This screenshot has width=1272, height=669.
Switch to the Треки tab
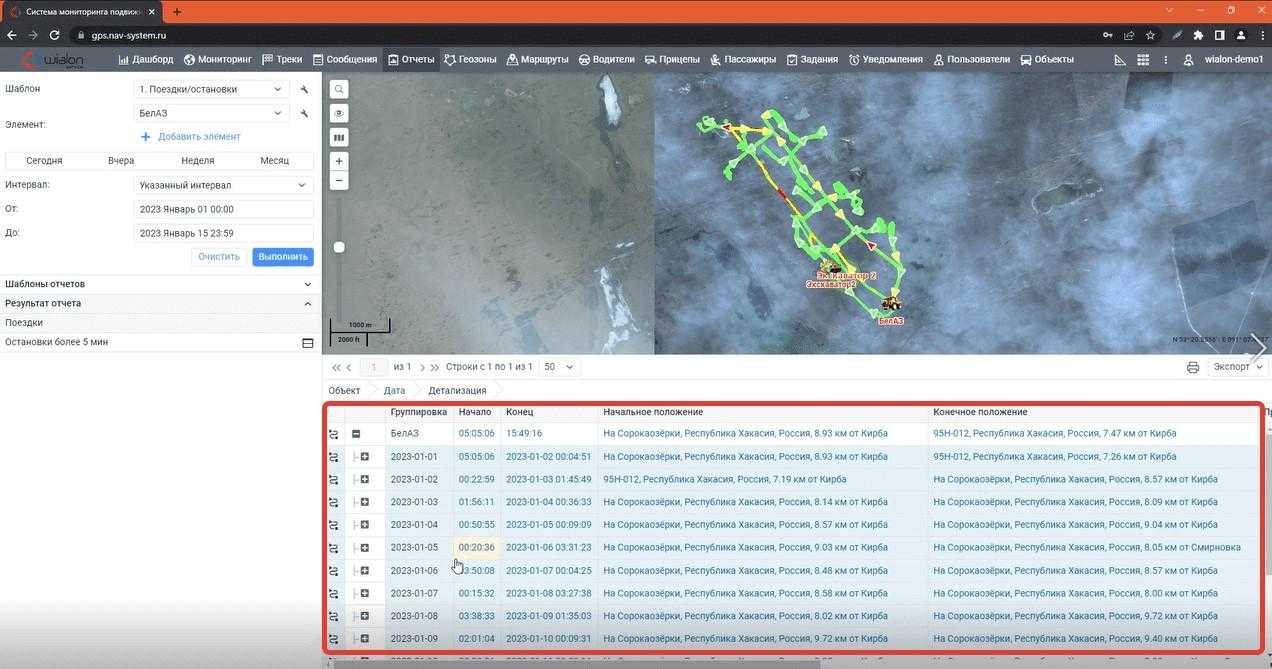coord(282,60)
